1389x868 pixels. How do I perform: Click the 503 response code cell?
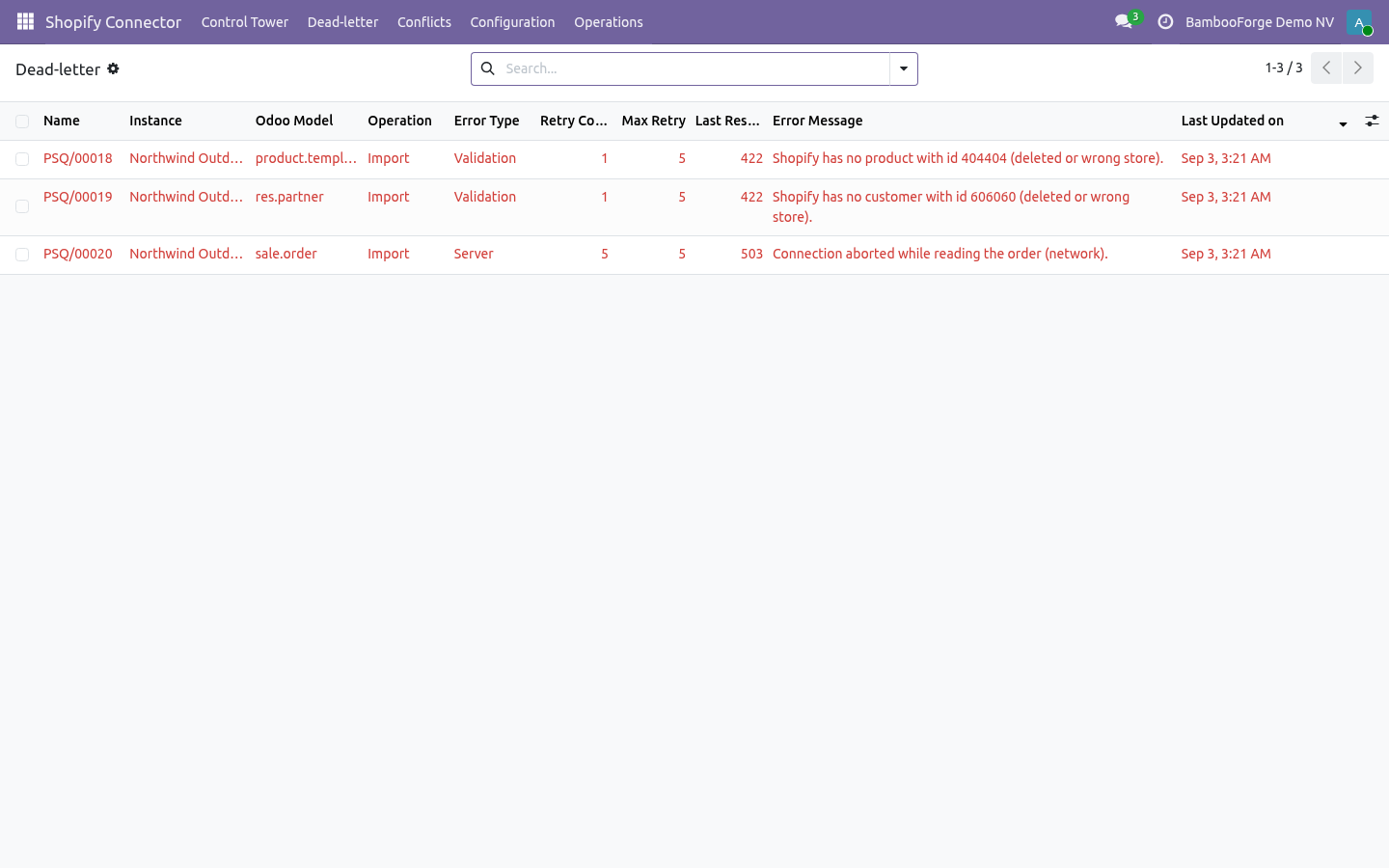(751, 254)
